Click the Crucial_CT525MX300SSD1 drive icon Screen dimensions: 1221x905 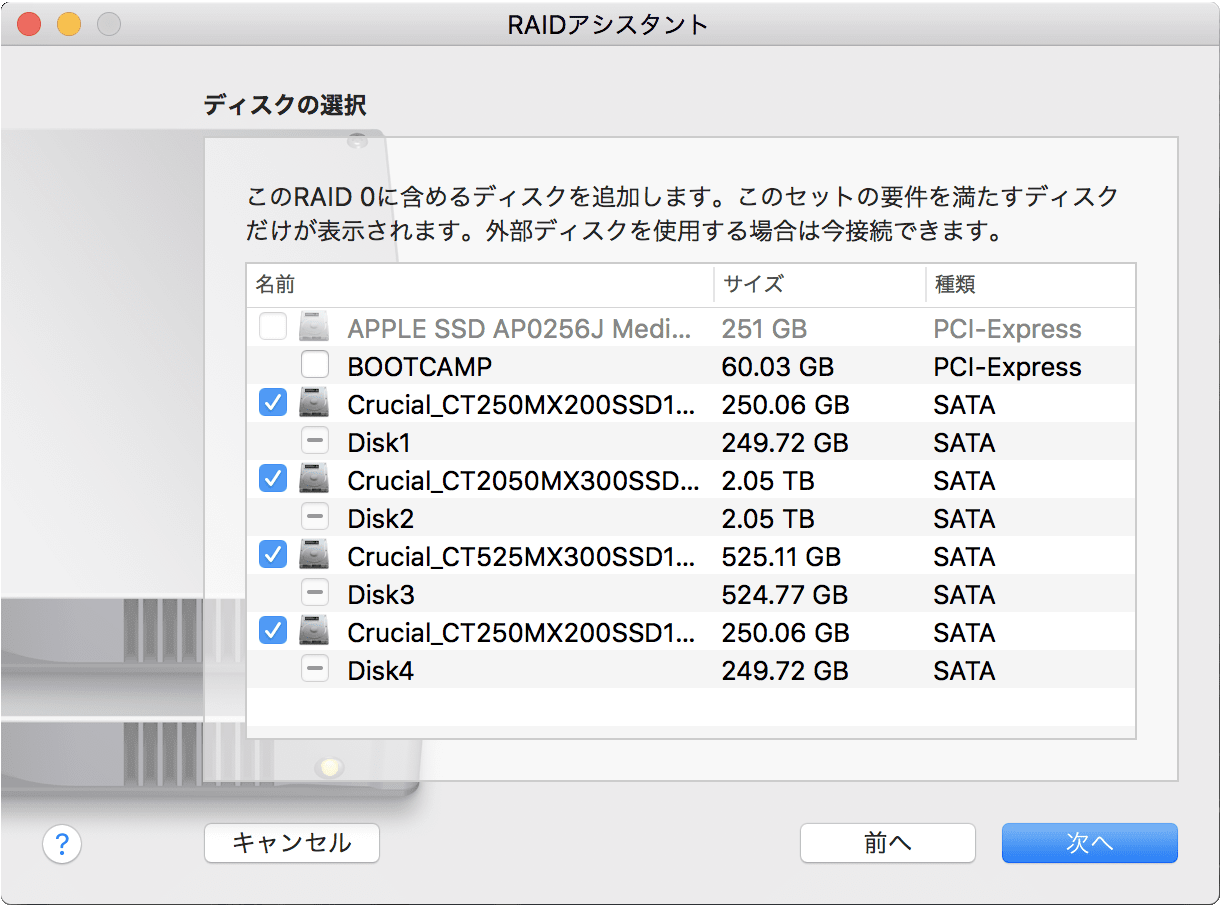(314, 555)
